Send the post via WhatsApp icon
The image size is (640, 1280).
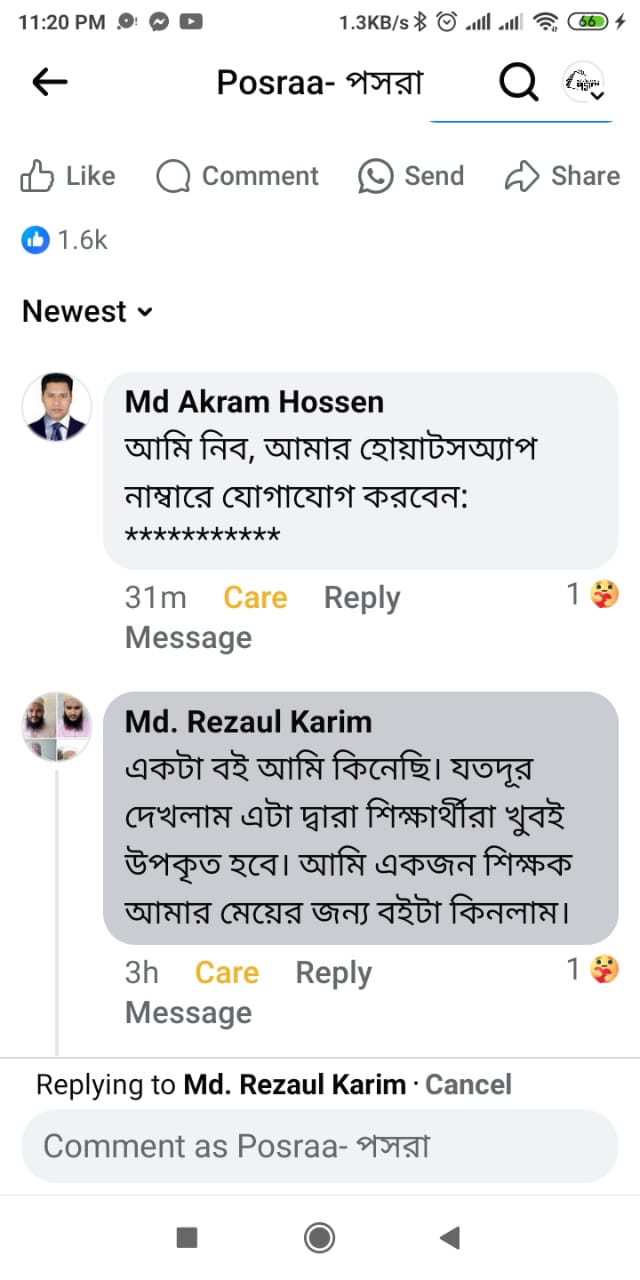(x=375, y=177)
